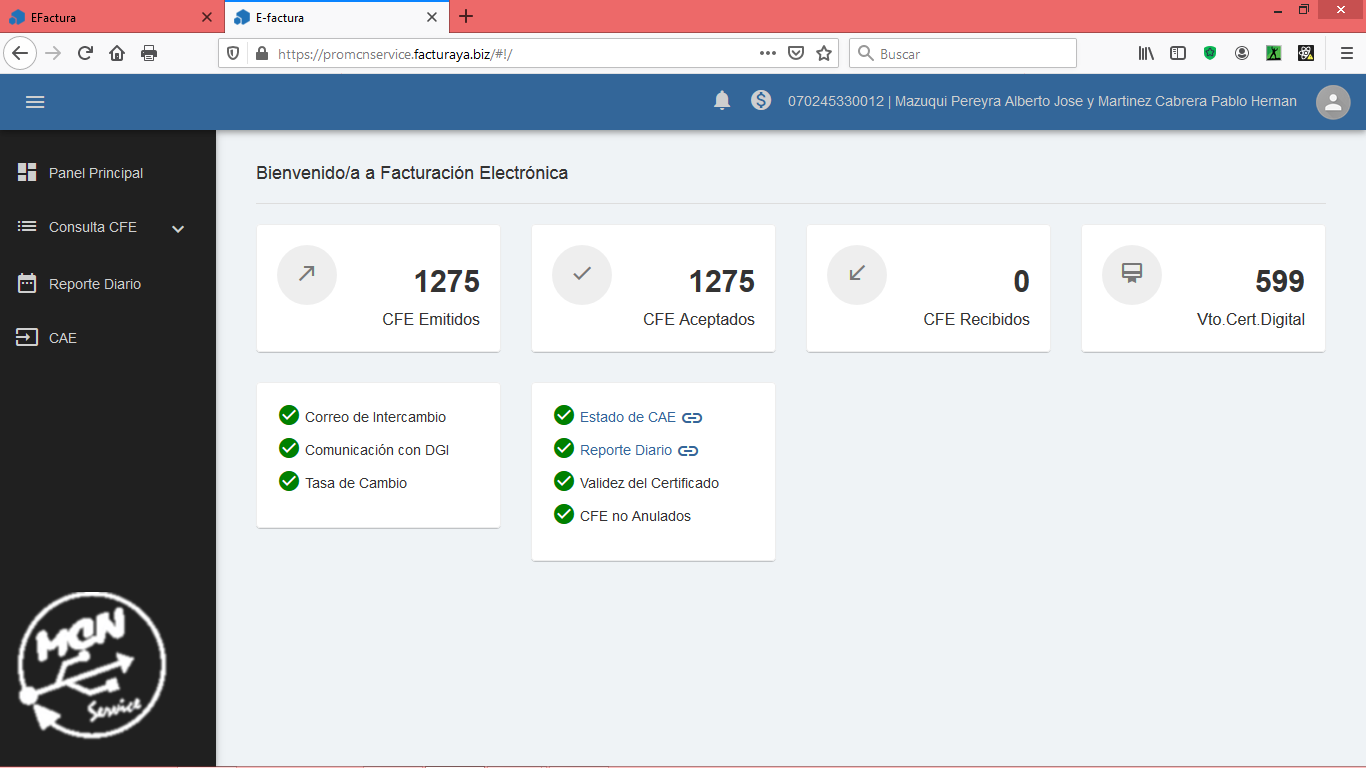
Task: Click the green check beside CFE no Anulados
Action: click(x=564, y=515)
